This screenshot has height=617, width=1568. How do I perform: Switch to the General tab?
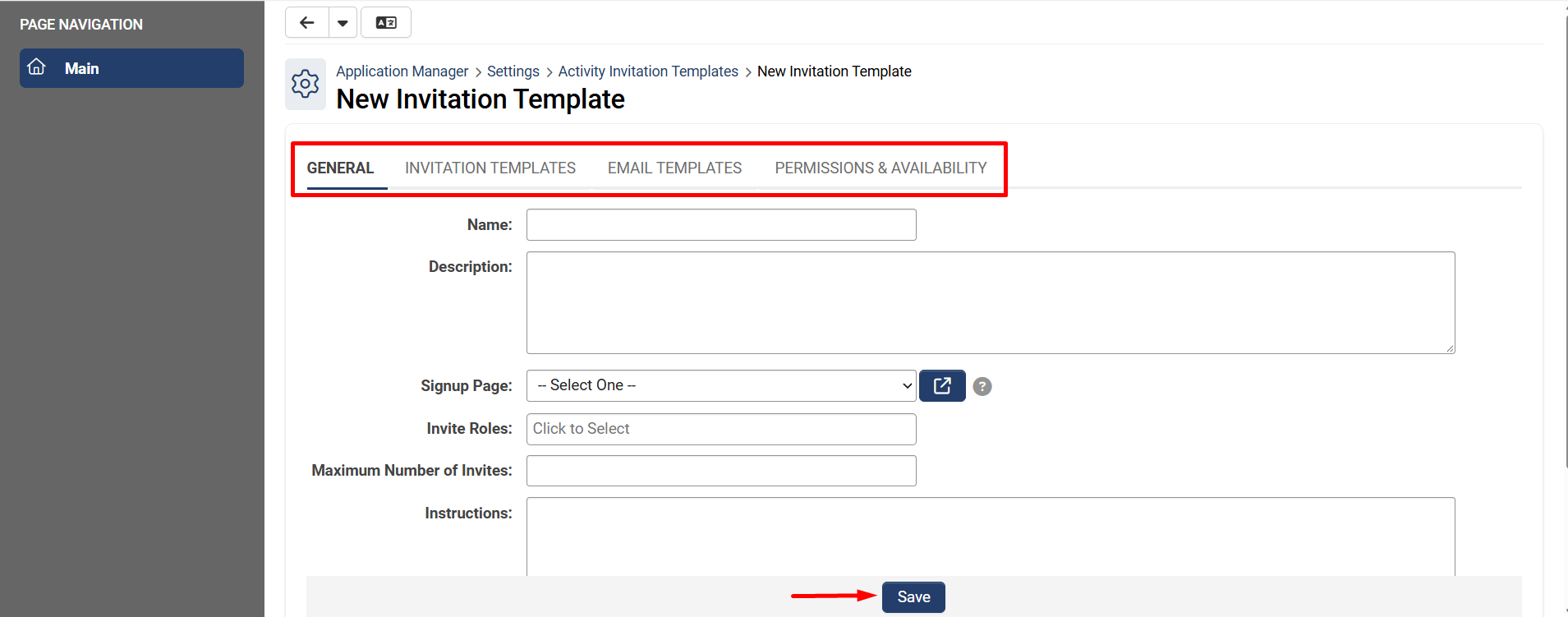pyautogui.click(x=340, y=168)
